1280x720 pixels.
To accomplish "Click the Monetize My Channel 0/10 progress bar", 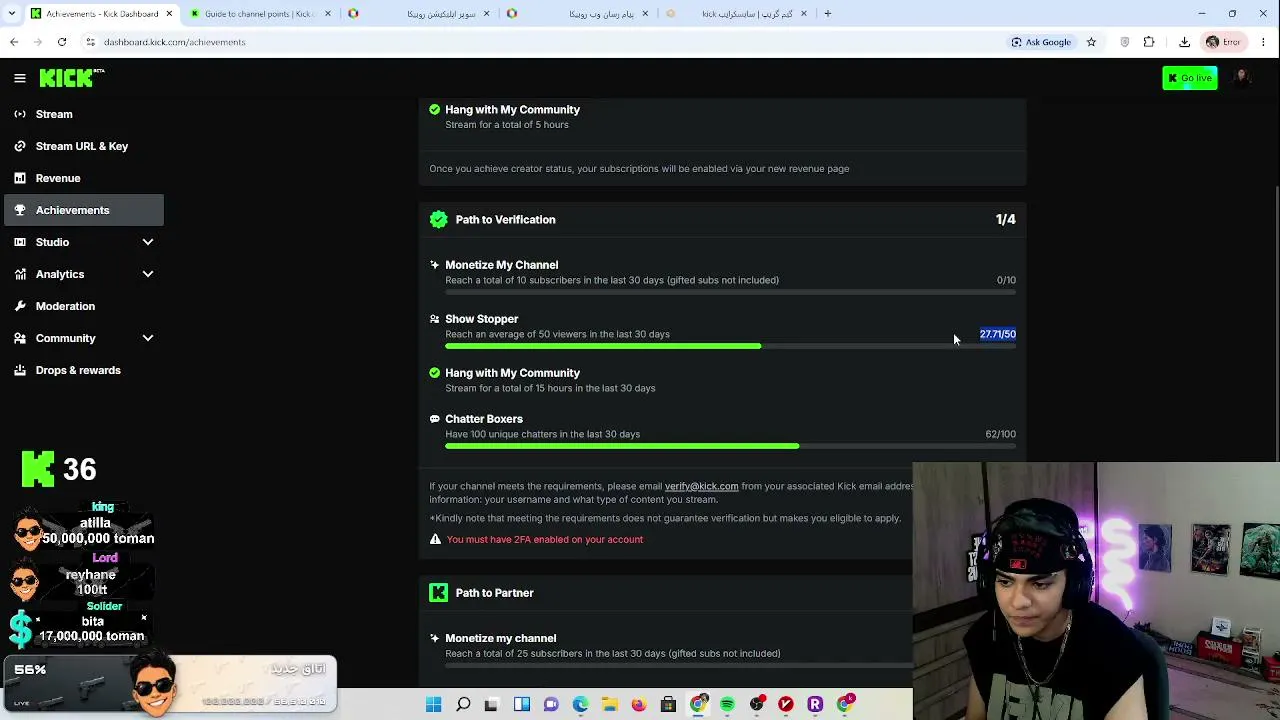I will pyautogui.click(x=730, y=292).
